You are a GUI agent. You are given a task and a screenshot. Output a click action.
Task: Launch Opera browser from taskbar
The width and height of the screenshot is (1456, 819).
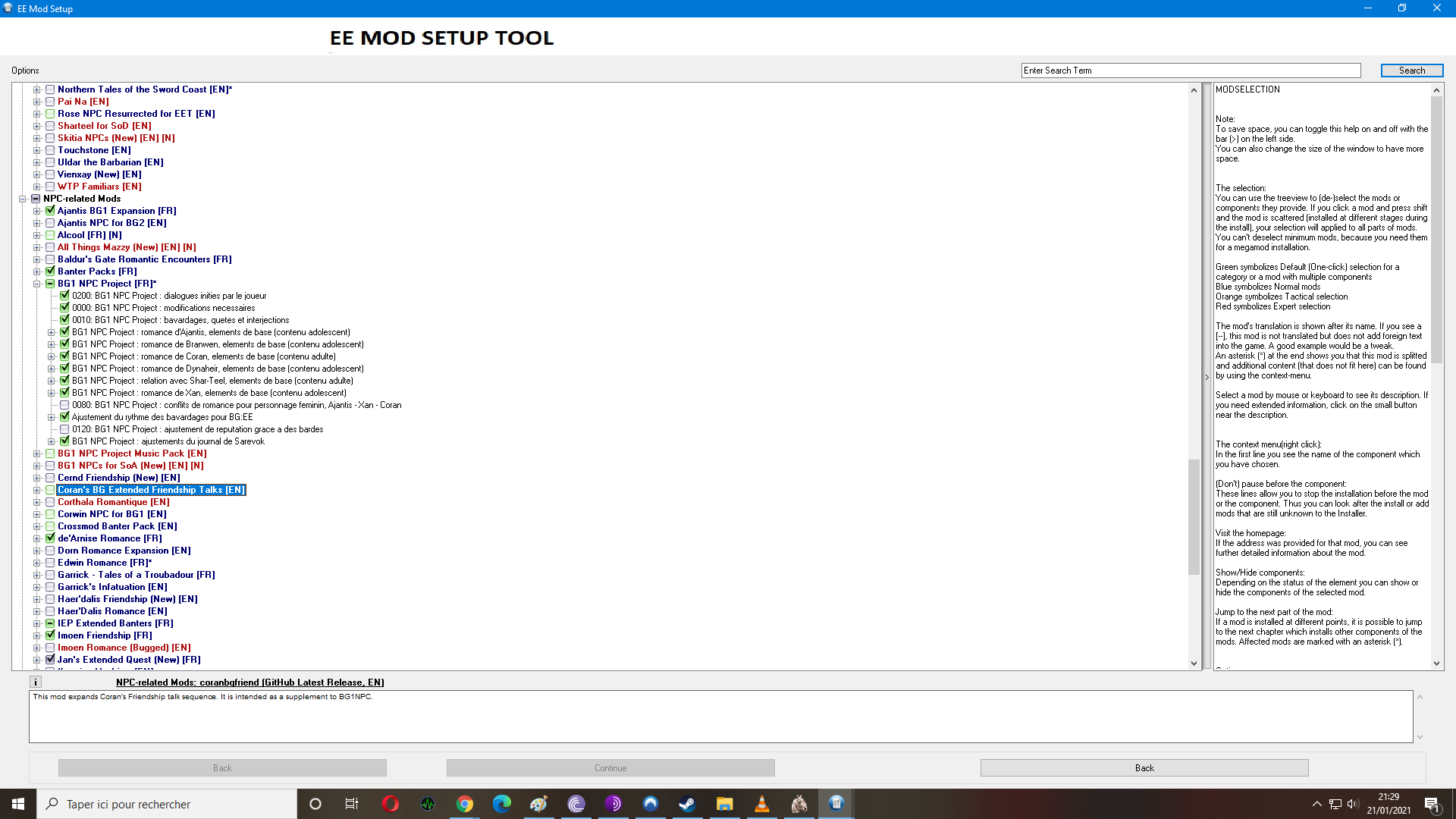391,804
